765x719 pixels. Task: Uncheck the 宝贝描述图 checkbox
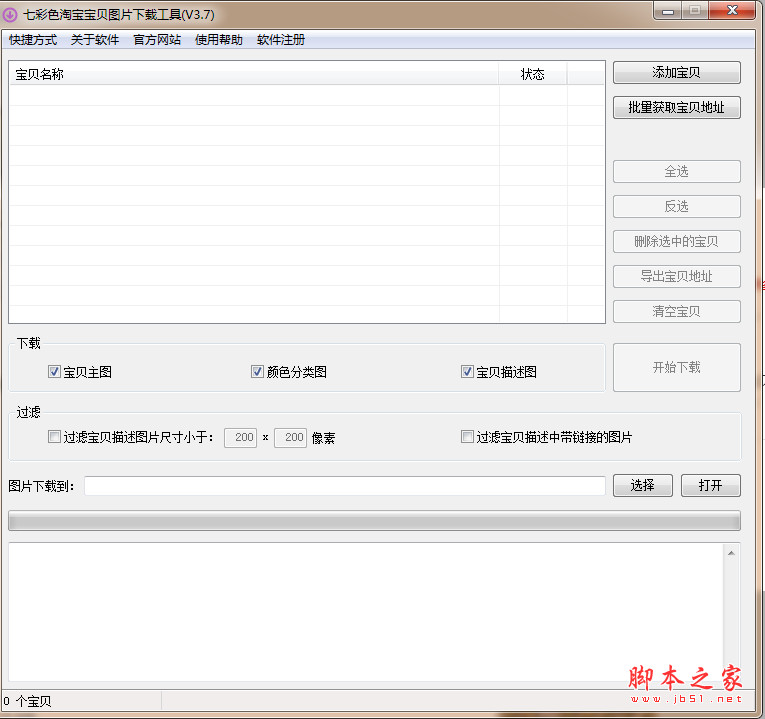(467, 372)
